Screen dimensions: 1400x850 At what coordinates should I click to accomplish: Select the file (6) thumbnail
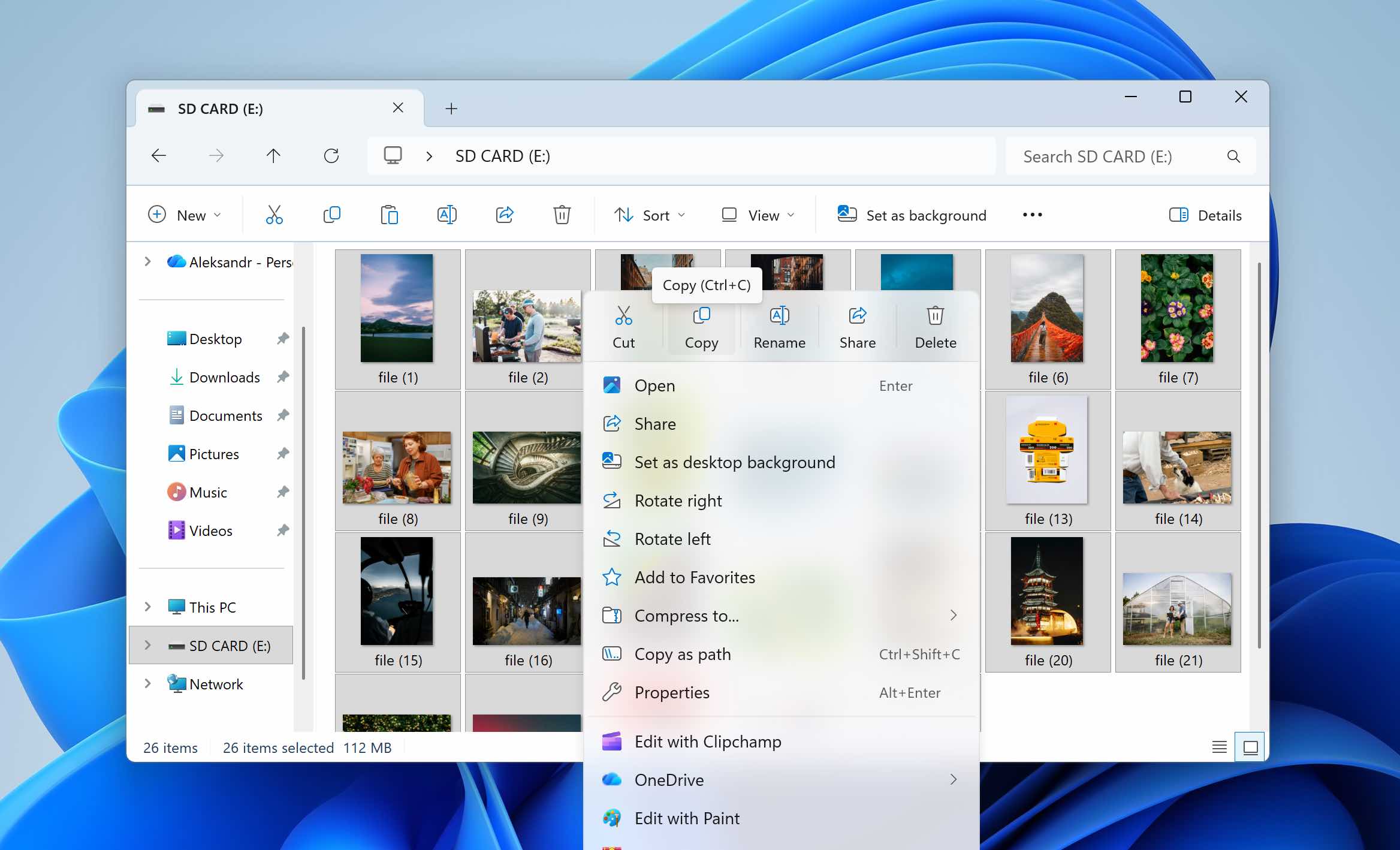(1046, 309)
